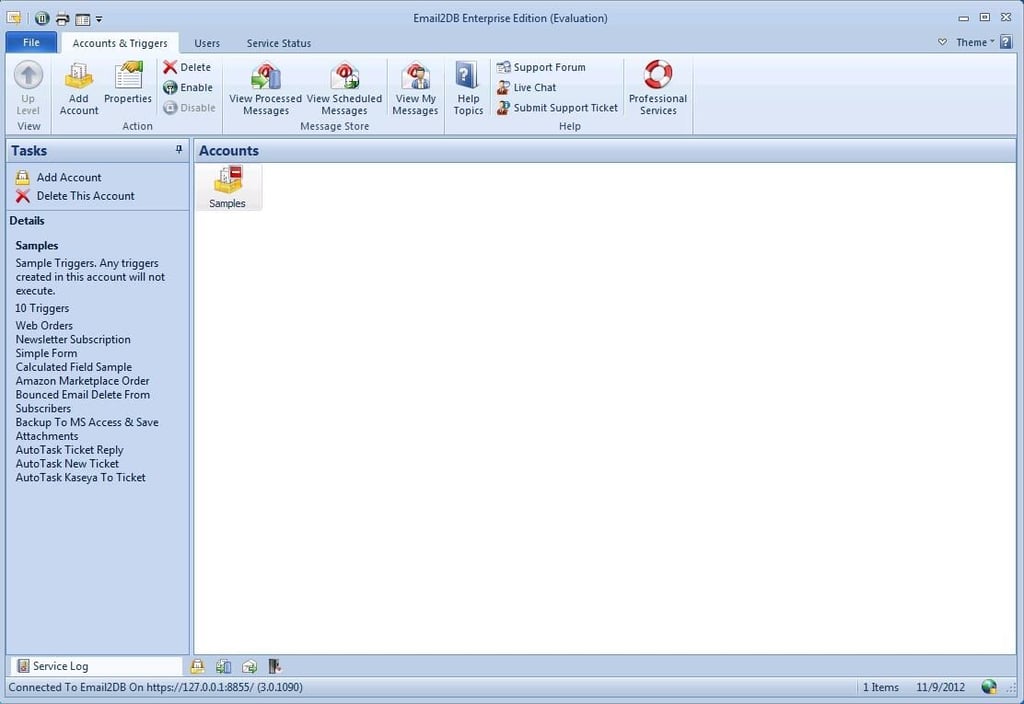1024x704 pixels.
Task: Click the Email2DB app icon in quick access toolbar
Action: [x=14, y=18]
